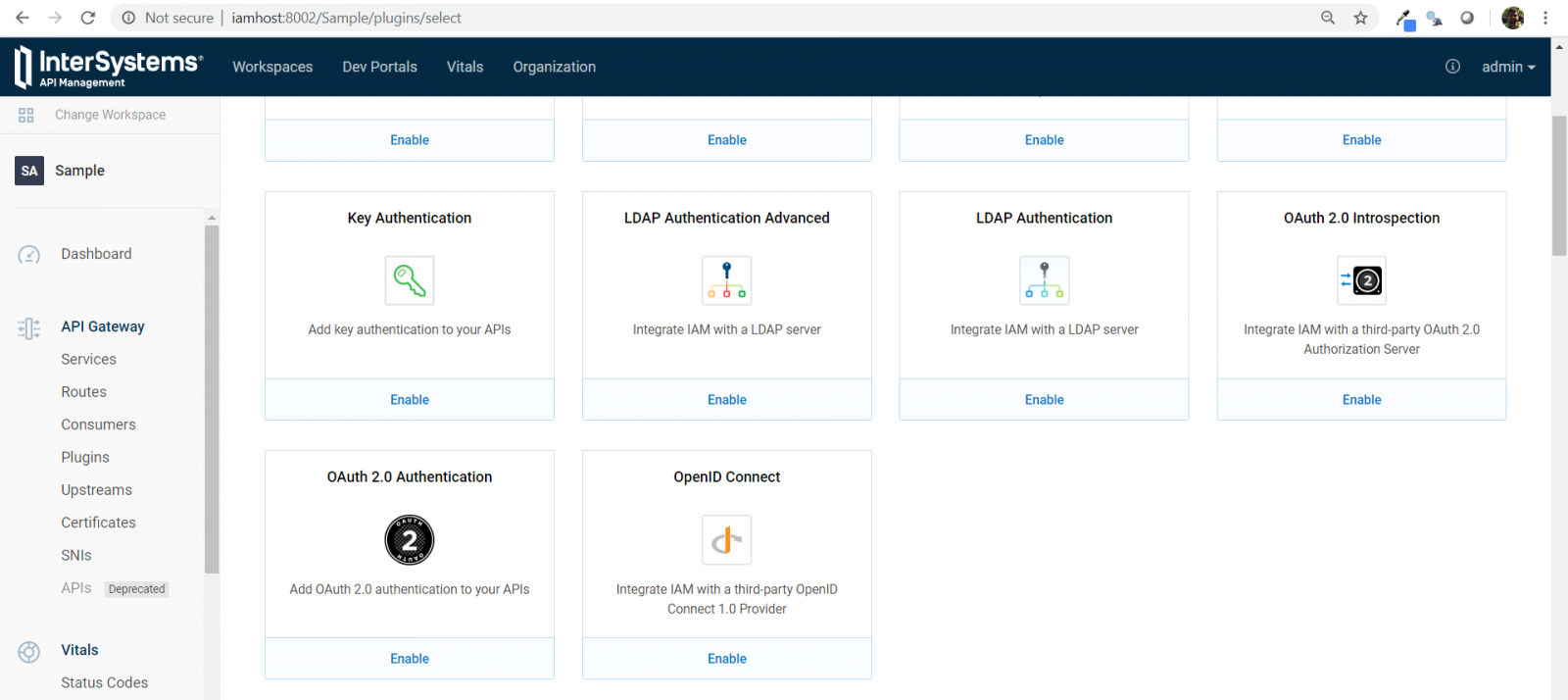The height and width of the screenshot is (700, 1568).
Task: Click the browser profile avatar
Action: point(1513,18)
